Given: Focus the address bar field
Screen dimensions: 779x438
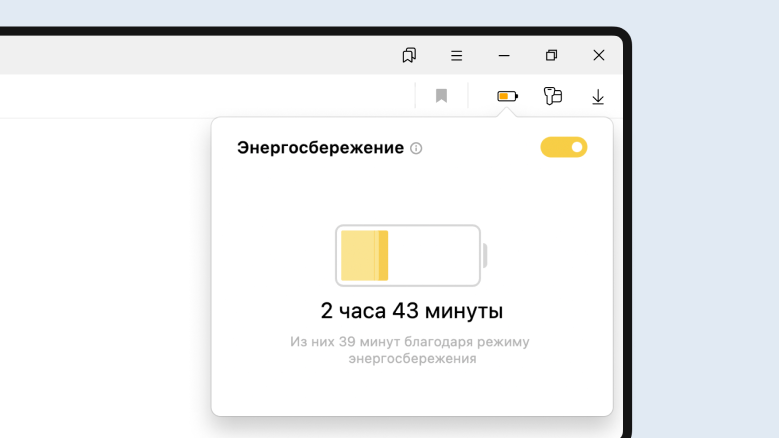Looking at the screenshot, I should (x=200, y=96).
